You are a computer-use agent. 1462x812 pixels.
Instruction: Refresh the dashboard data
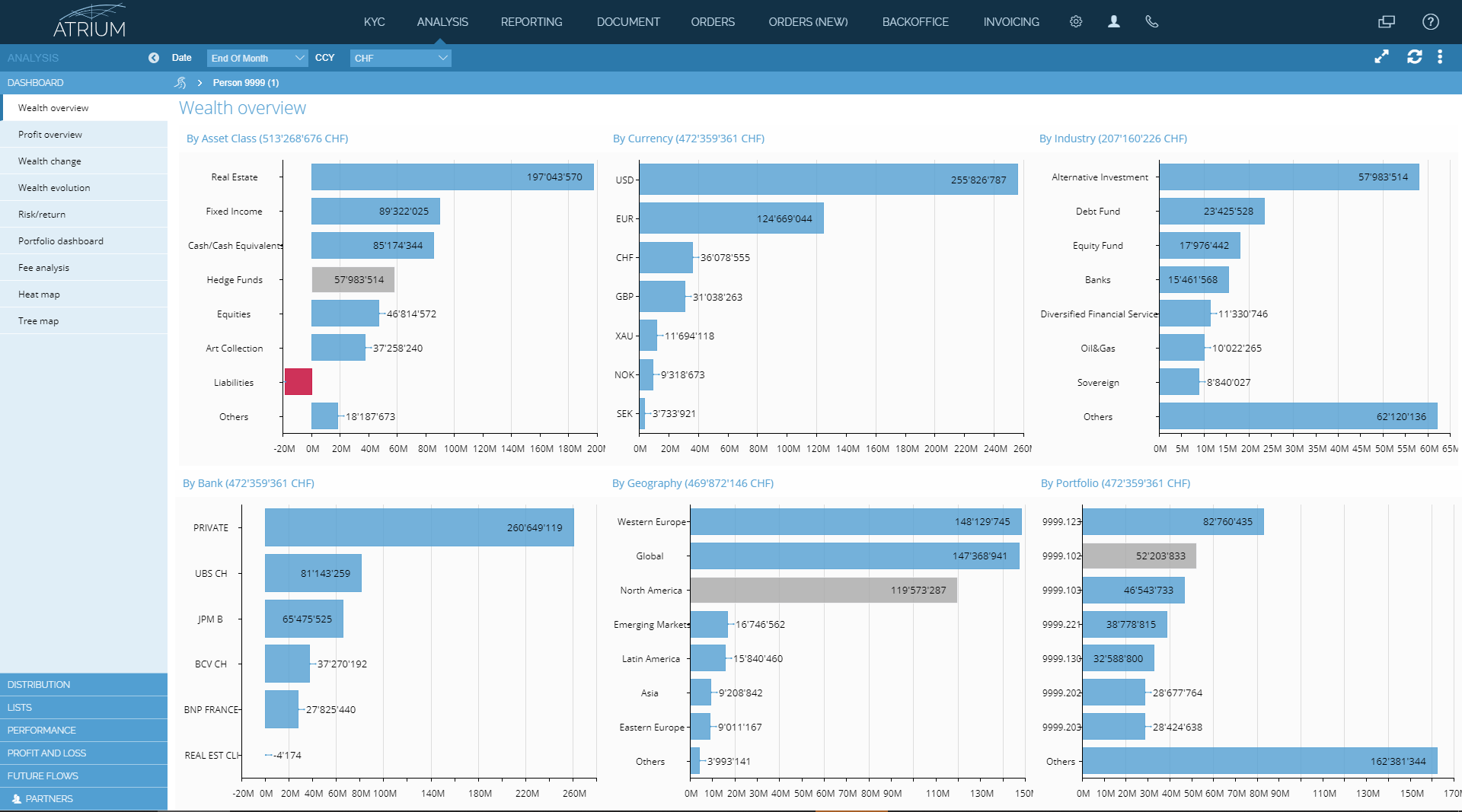click(x=1414, y=57)
